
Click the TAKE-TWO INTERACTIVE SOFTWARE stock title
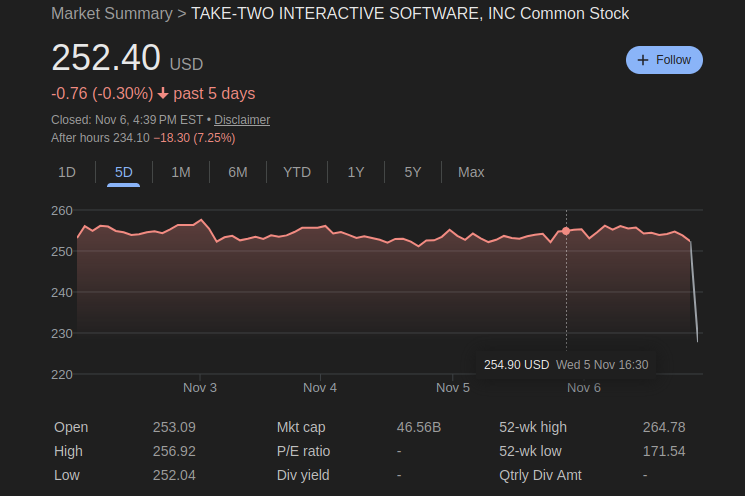[410, 13]
